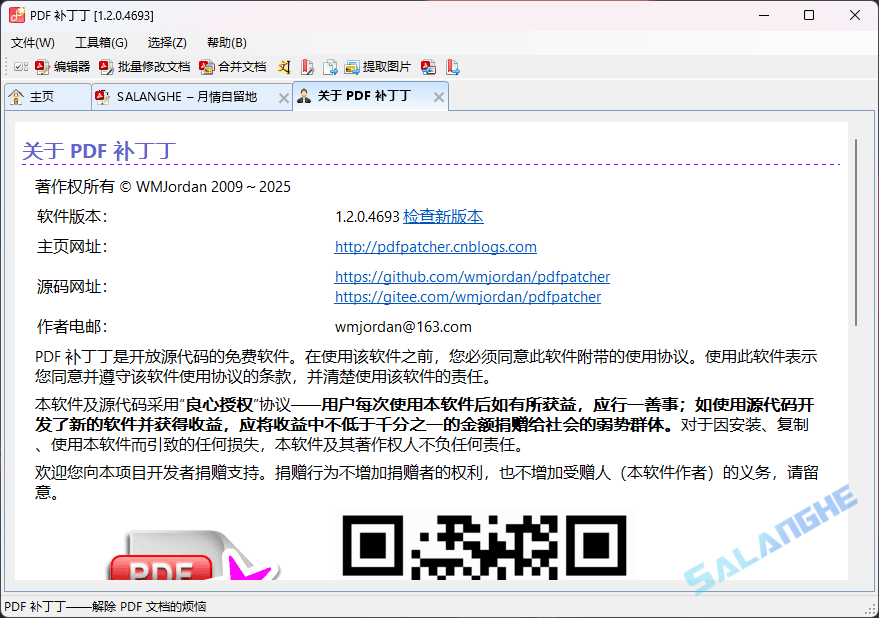Click the 检查新版本 link

pyautogui.click(x=443, y=216)
